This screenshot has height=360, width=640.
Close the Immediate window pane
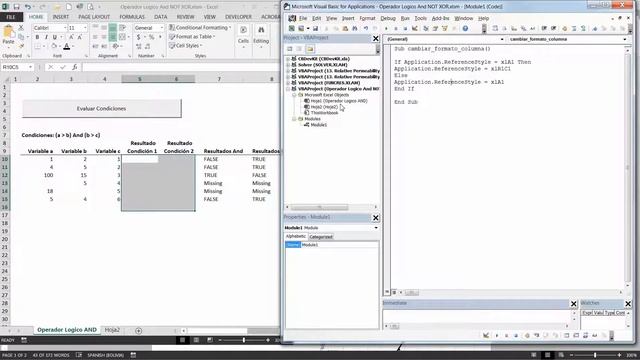pos(573,304)
